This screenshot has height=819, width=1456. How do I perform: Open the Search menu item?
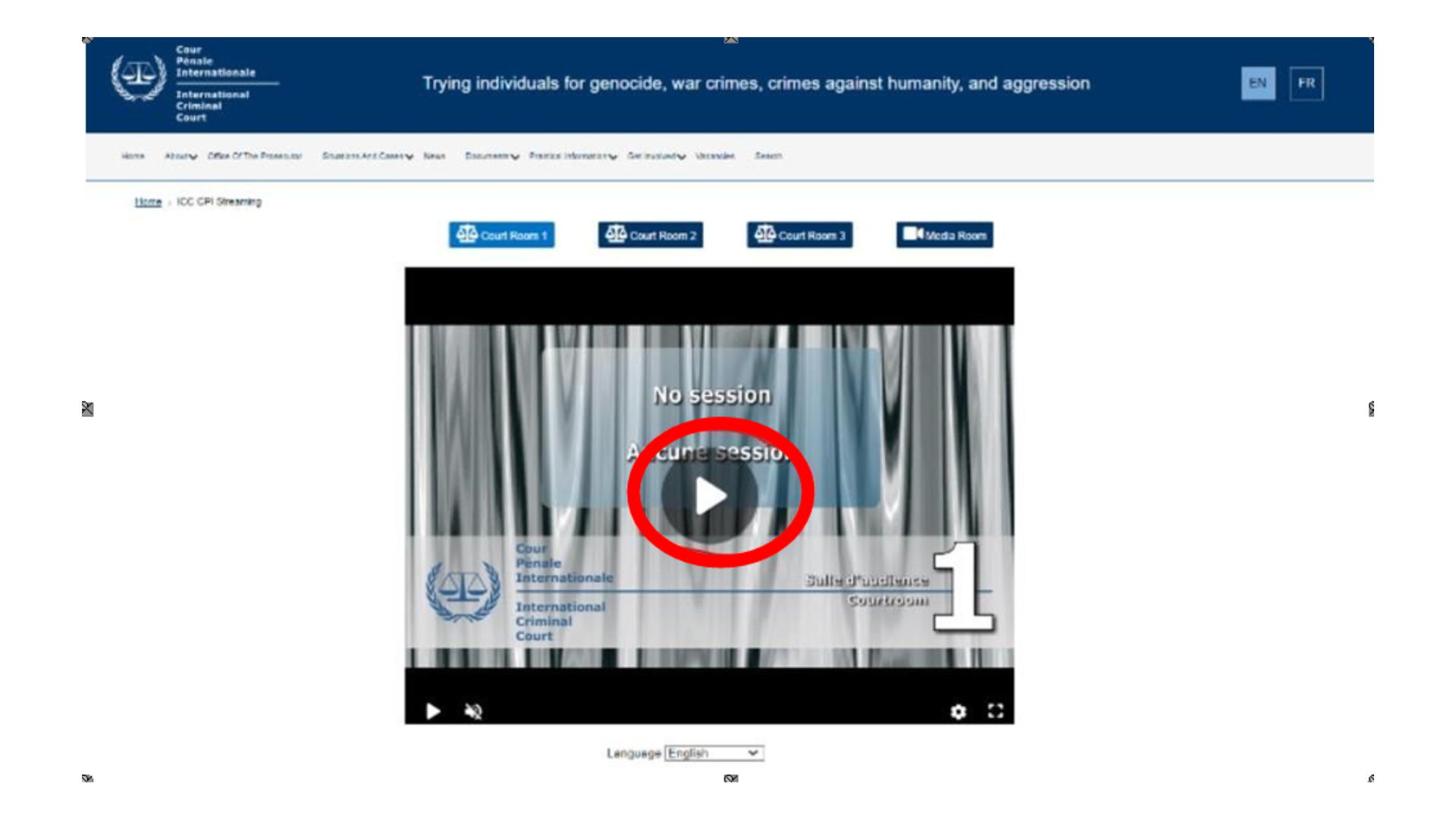tap(768, 156)
